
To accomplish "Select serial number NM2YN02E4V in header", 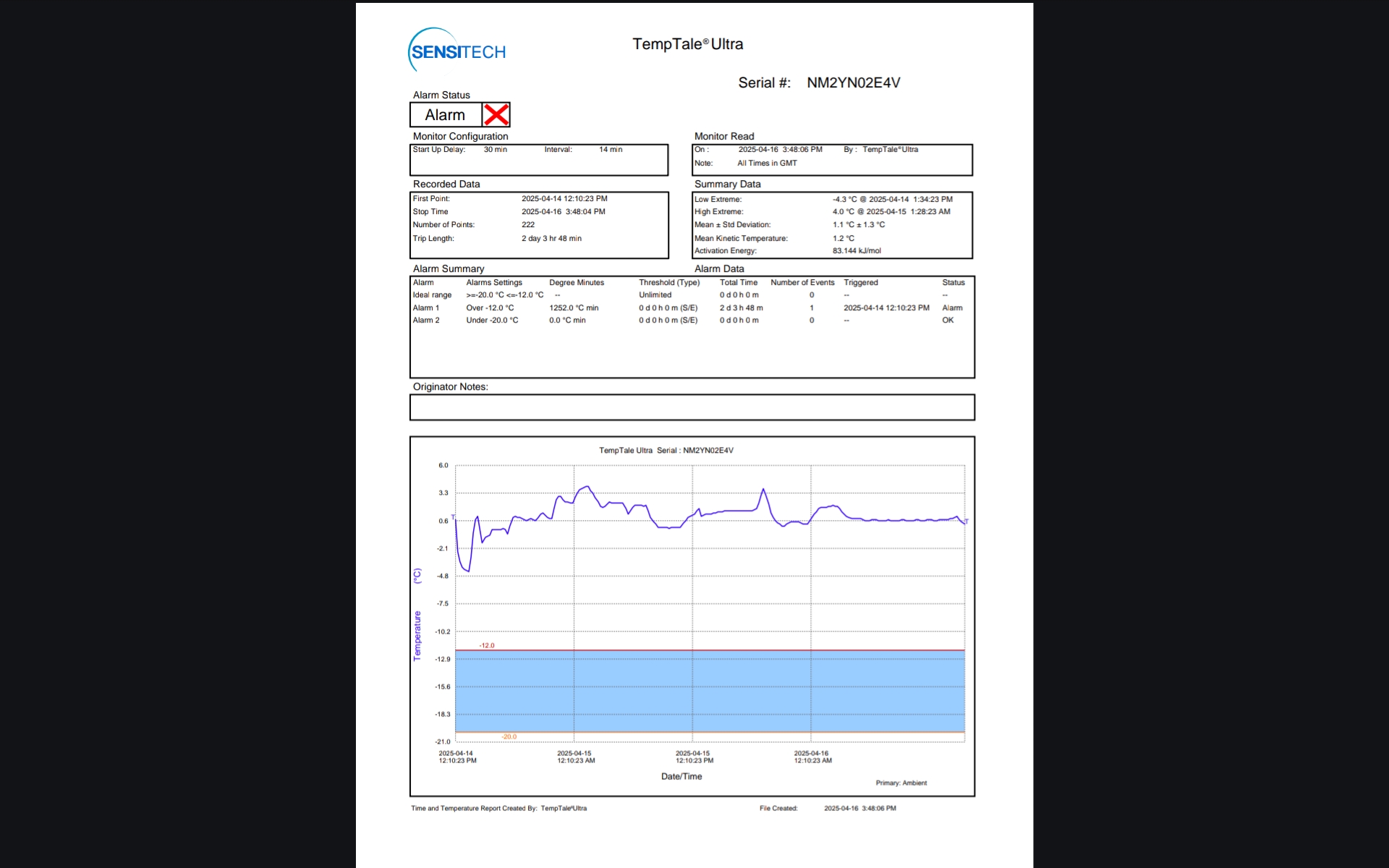I will tap(854, 82).
